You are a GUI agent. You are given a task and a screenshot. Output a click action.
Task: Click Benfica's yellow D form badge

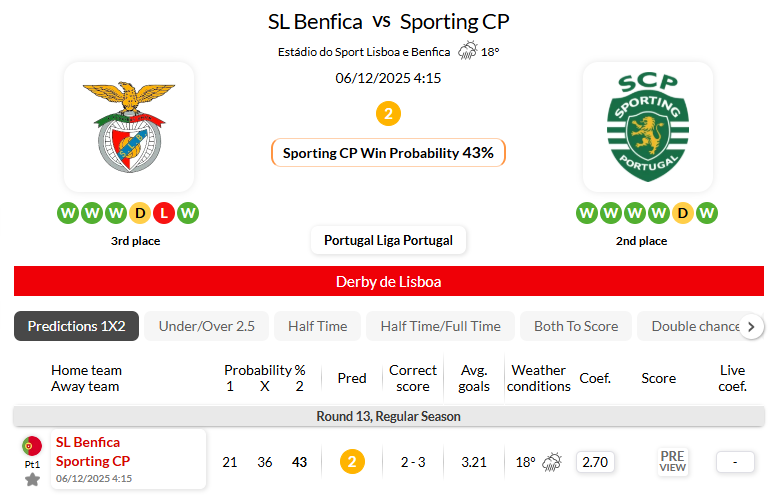[x=140, y=213]
